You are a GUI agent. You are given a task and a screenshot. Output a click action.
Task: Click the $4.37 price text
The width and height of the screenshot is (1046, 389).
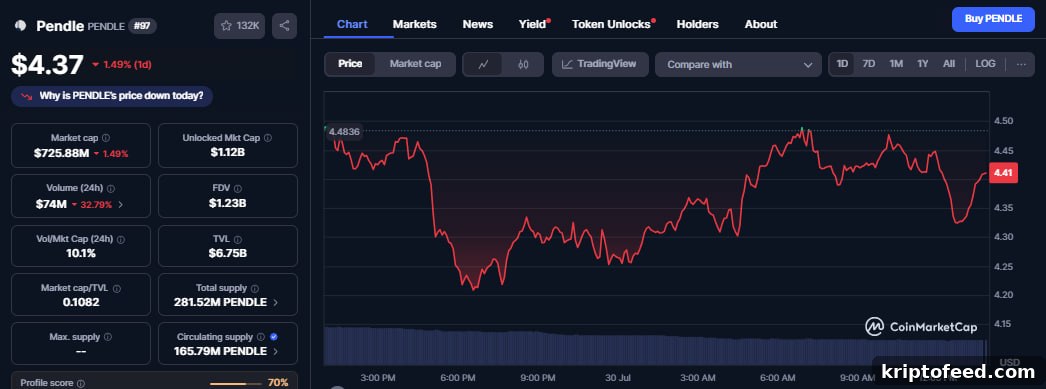[47, 65]
